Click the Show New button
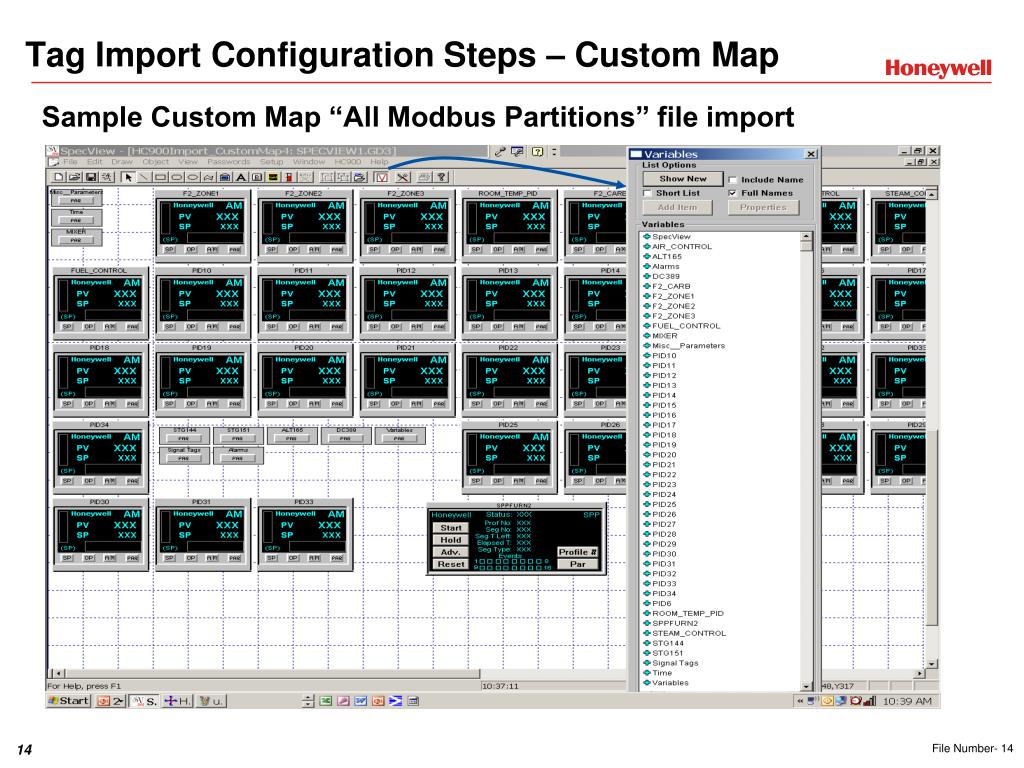The height and width of the screenshot is (768, 1024). point(682,179)
